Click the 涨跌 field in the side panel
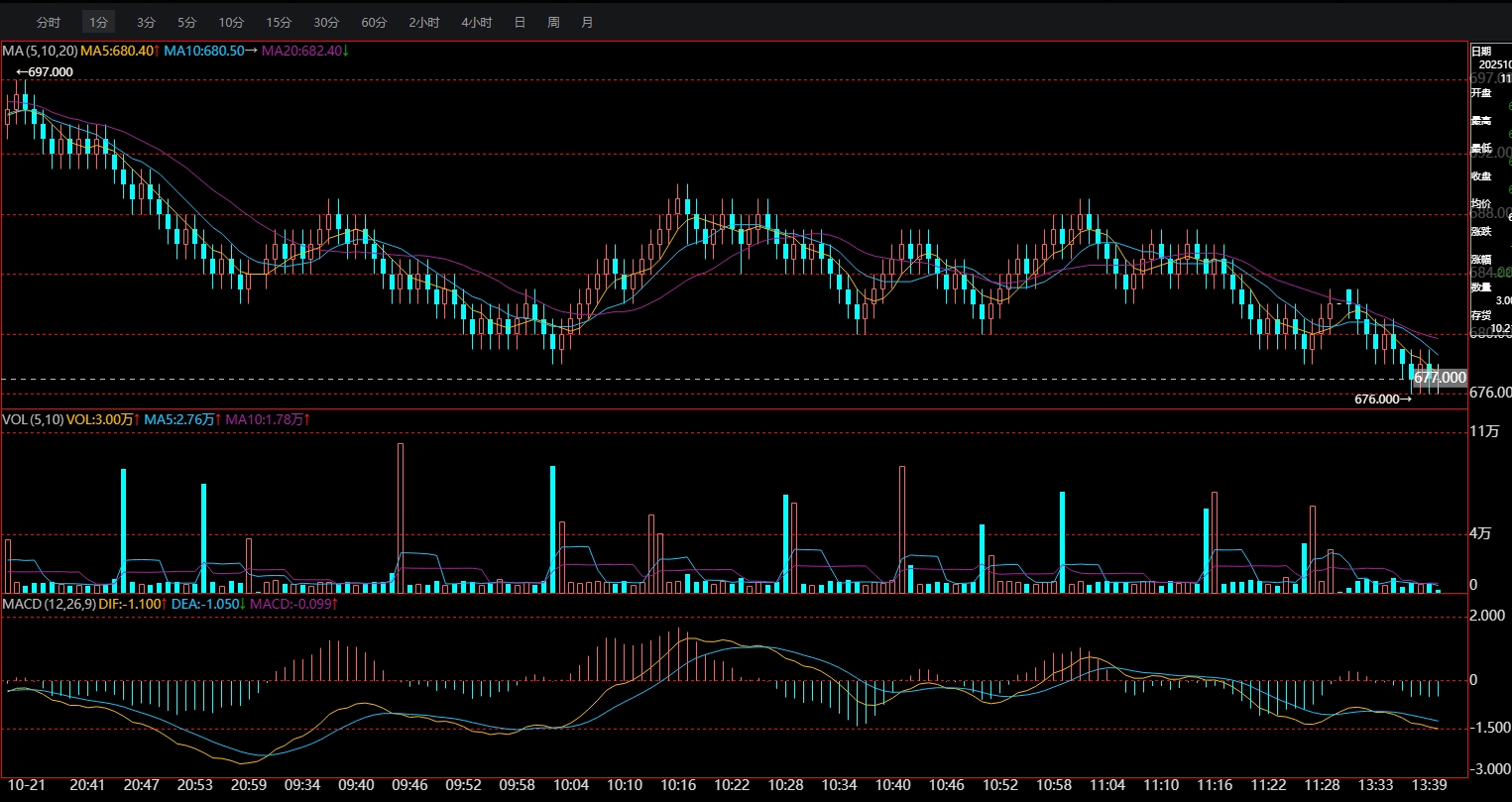 pyautogui.click(x=1480, y=231)
